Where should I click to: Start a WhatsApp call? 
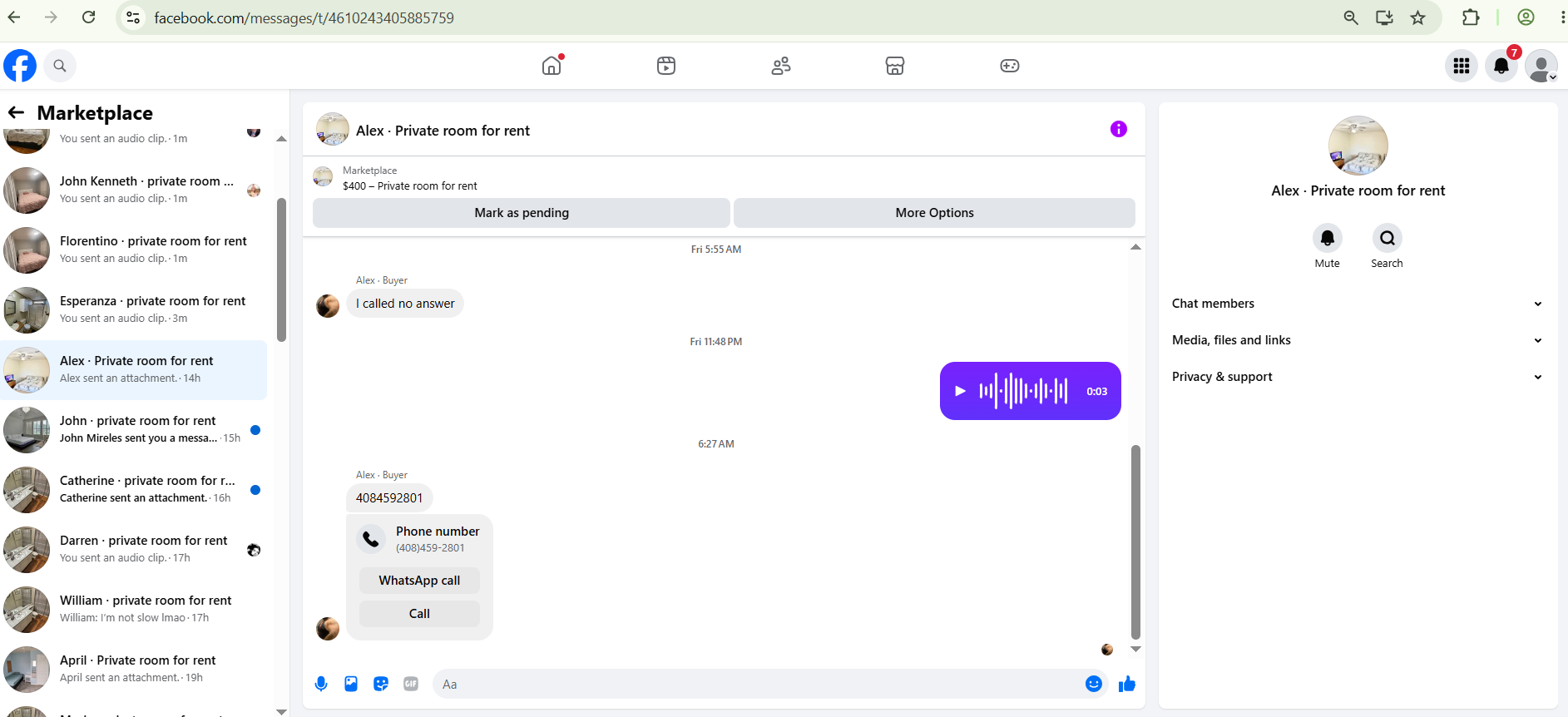[x=419, y=581]
